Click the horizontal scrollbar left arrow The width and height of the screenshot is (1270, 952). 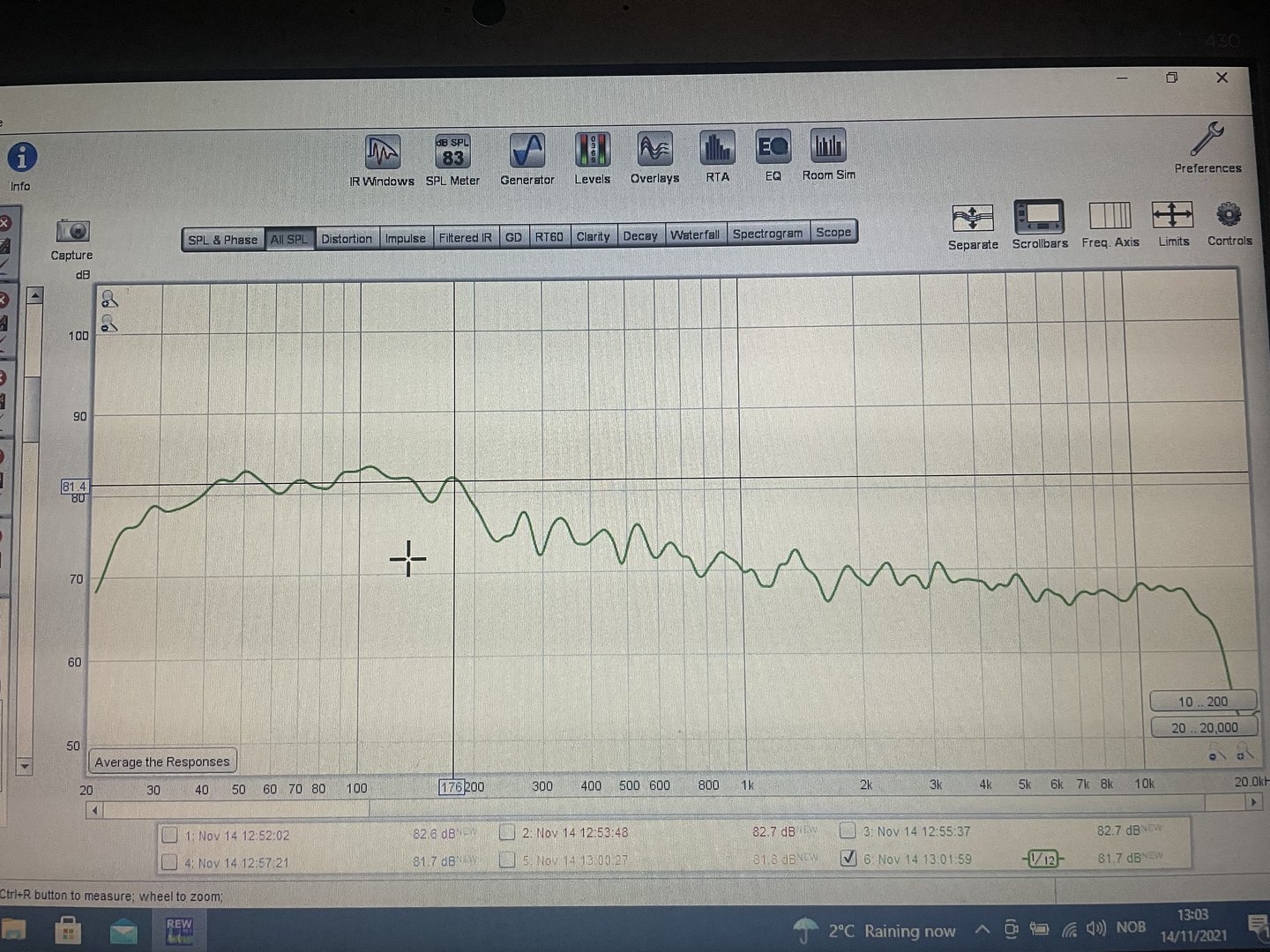(x=95, y=810)
